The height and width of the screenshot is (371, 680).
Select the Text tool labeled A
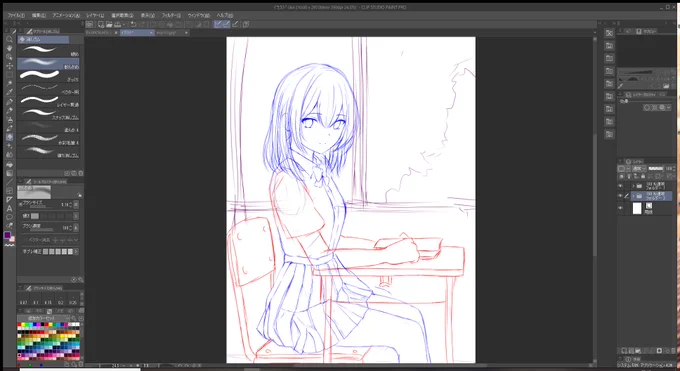(9, 208)
